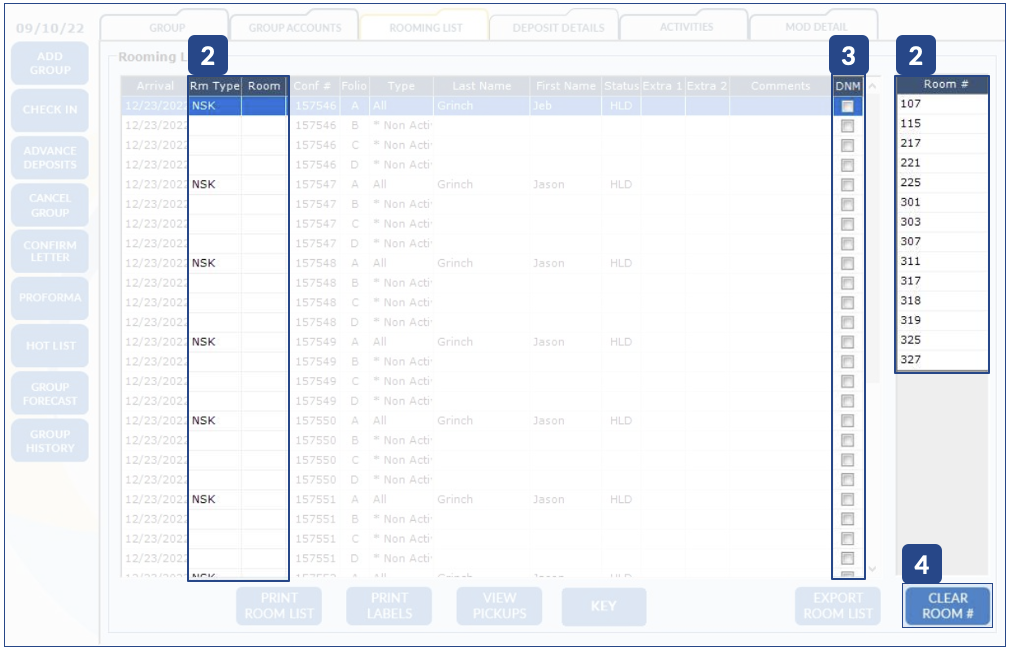
Task: Open the Group Accounts tab
Action: click(294, 28)
